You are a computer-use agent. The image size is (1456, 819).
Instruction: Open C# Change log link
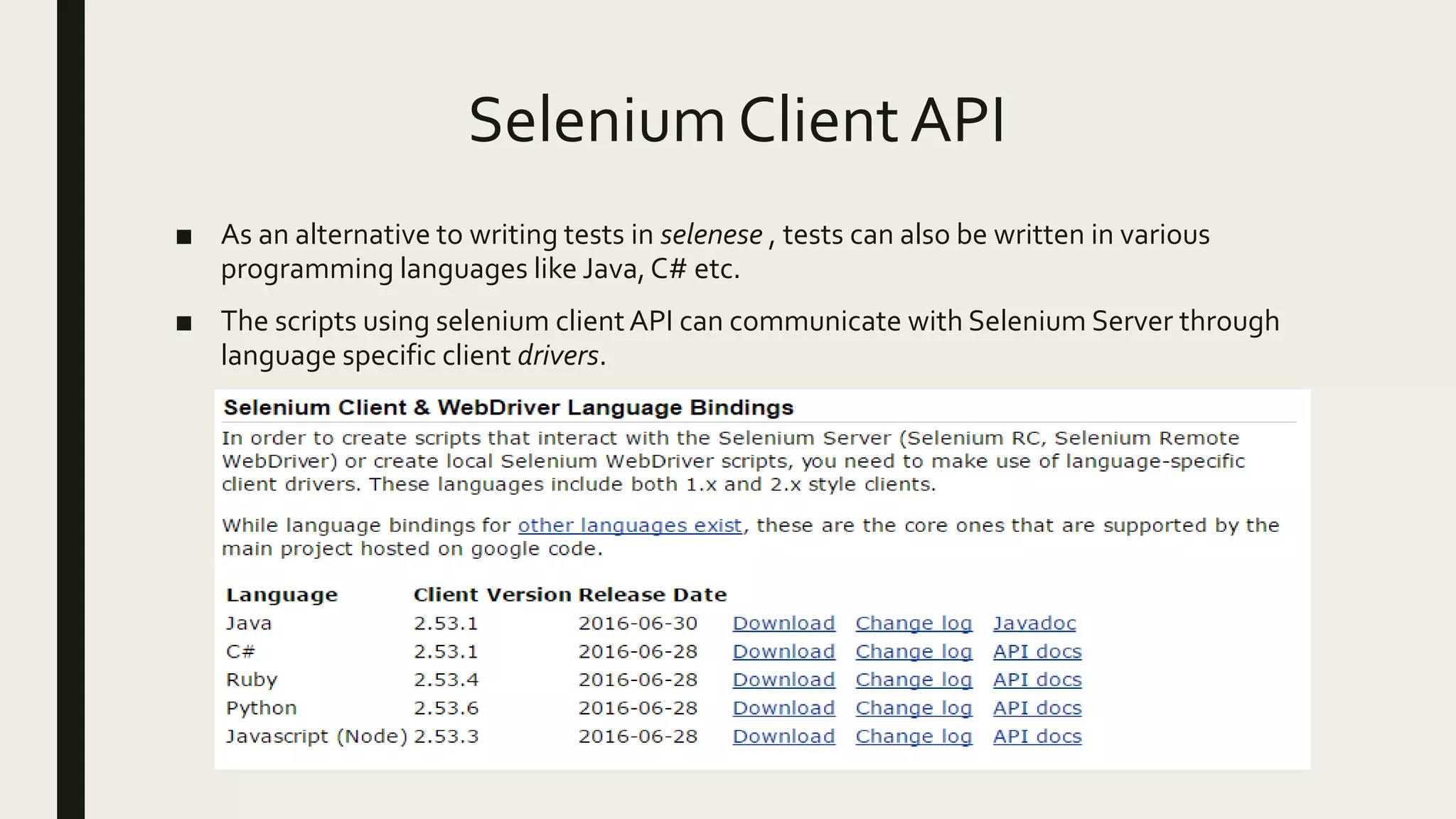[913, 652]
